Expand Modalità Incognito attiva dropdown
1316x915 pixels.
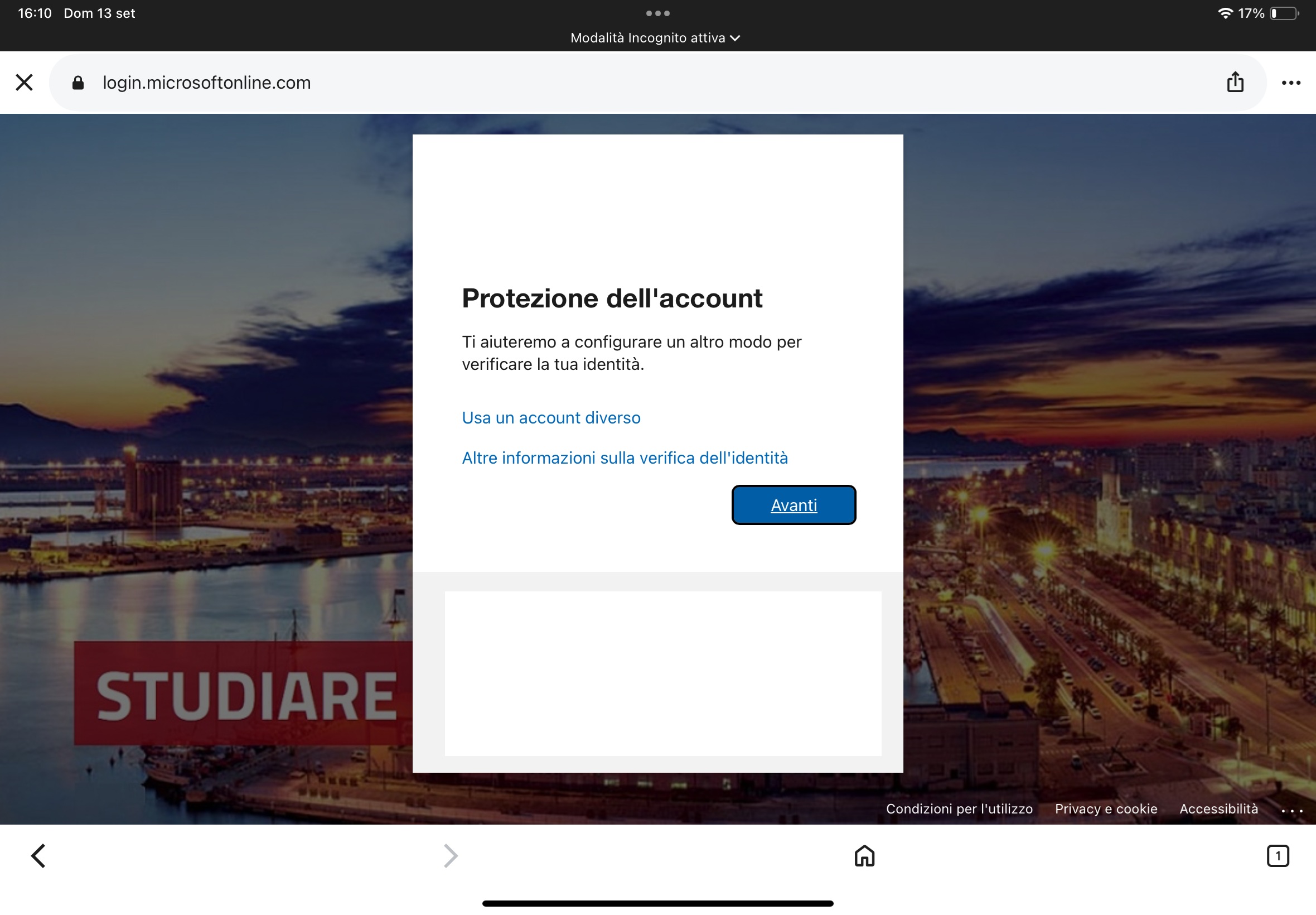(x=655, y=38)
